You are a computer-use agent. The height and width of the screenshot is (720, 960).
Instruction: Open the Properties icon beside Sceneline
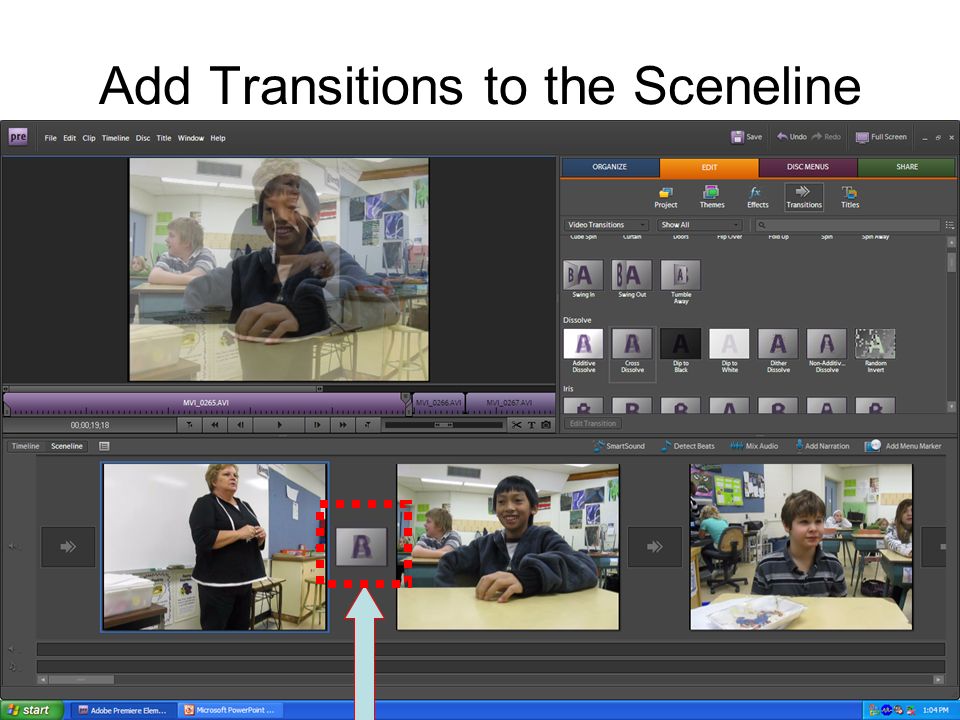point(104,446)
